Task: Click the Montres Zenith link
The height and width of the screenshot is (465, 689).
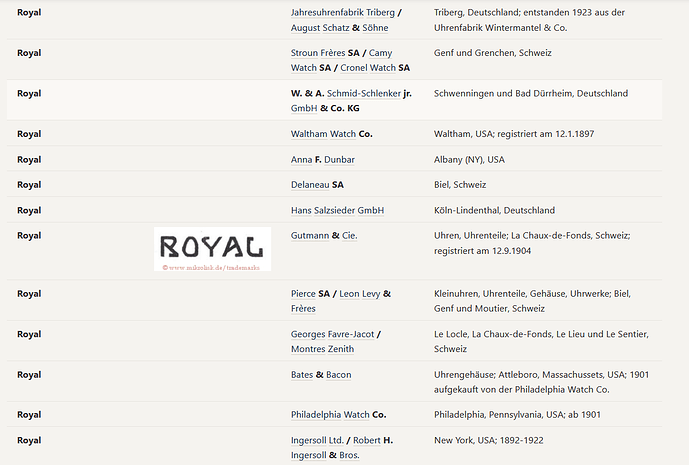Action: (323, 349)
